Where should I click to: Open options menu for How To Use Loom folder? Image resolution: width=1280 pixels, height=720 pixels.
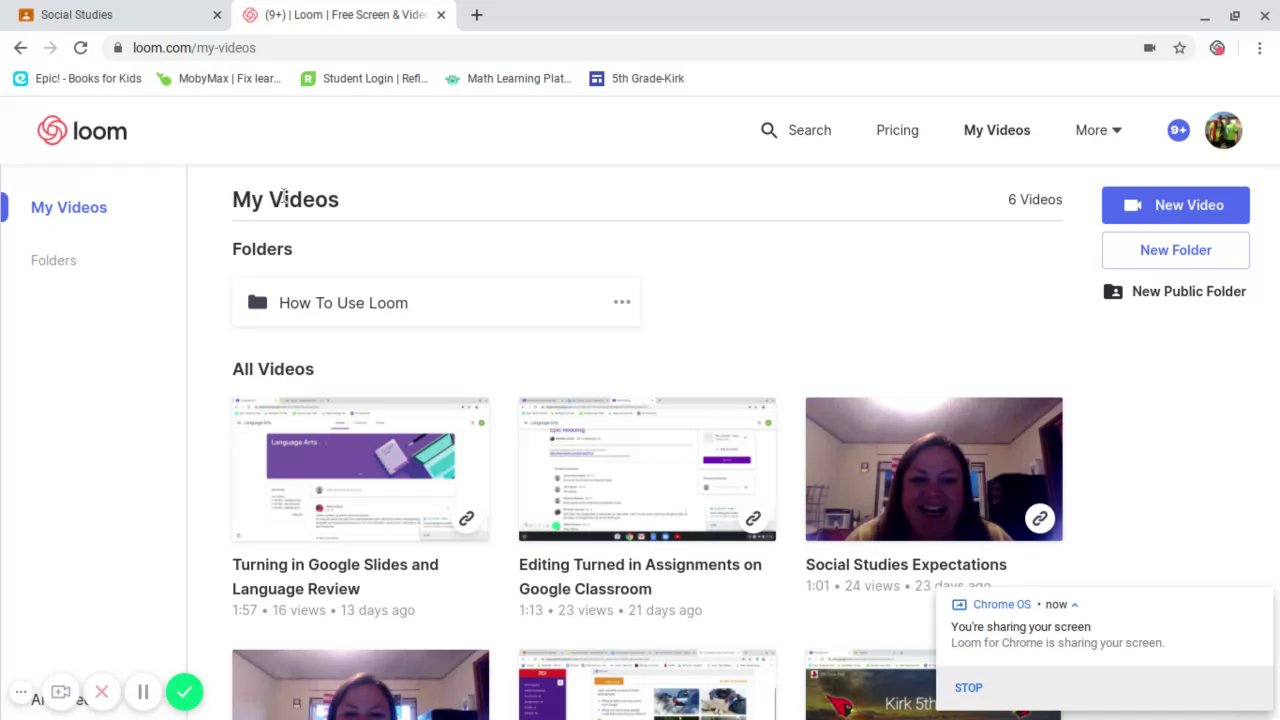coord(622,302)
